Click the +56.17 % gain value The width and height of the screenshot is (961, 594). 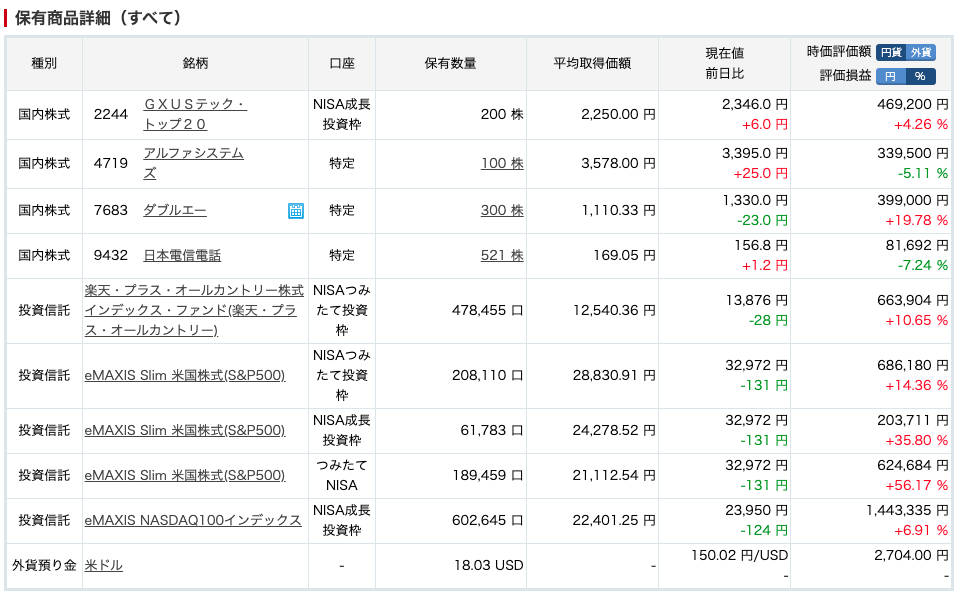click(916, 485)
